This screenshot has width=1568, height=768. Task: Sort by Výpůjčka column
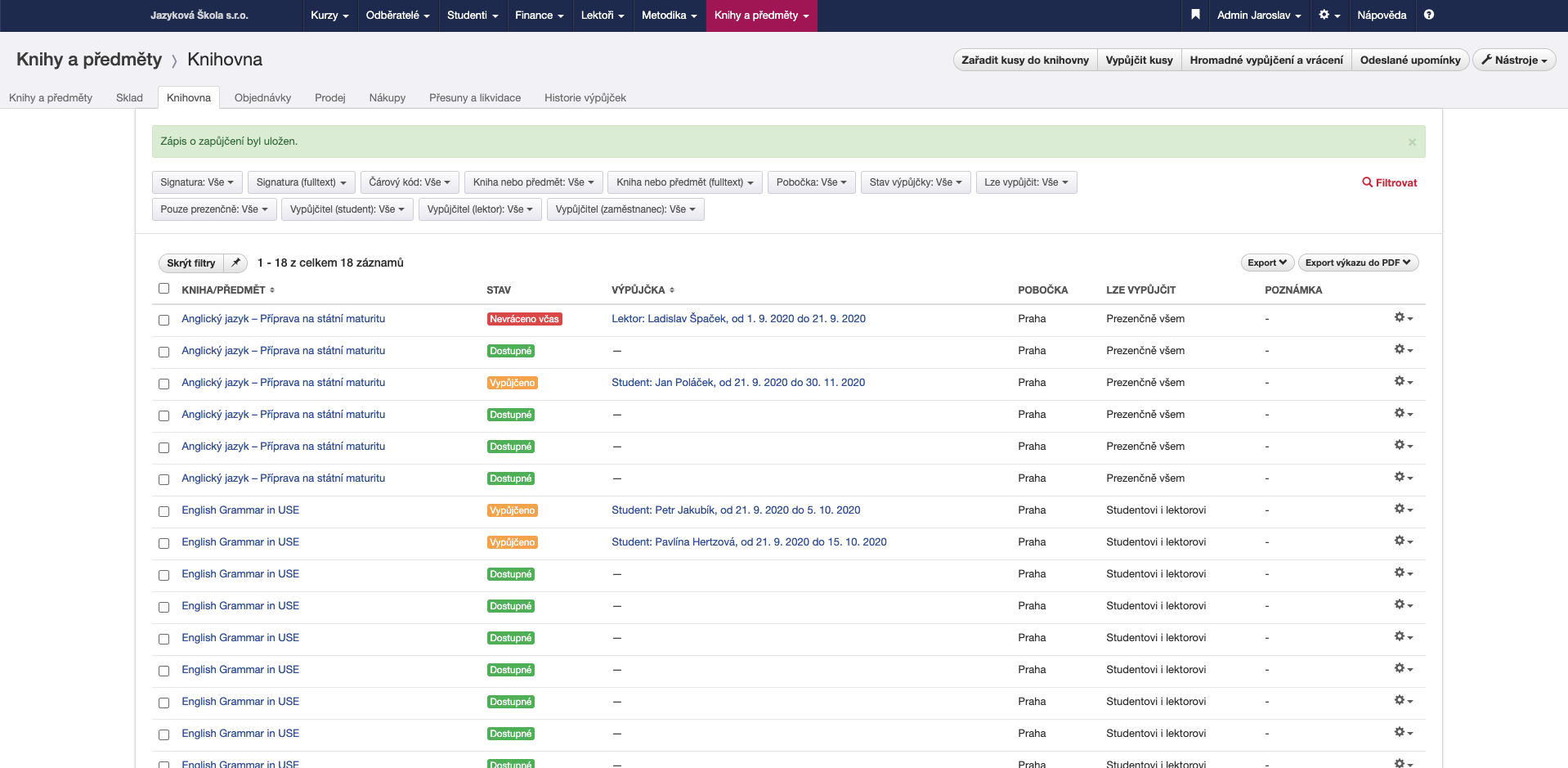(643, 290)
